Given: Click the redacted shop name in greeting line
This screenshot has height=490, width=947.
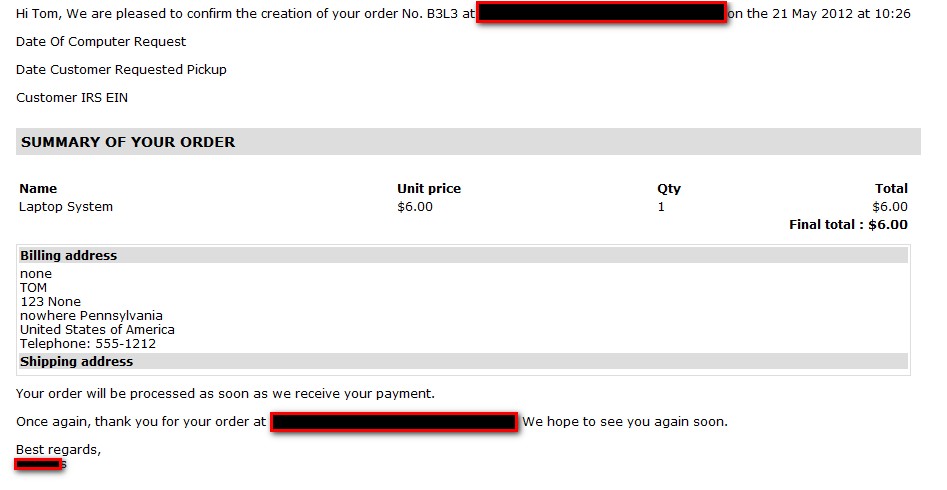Looking at the screenshot, I should (x=601, y=14).
